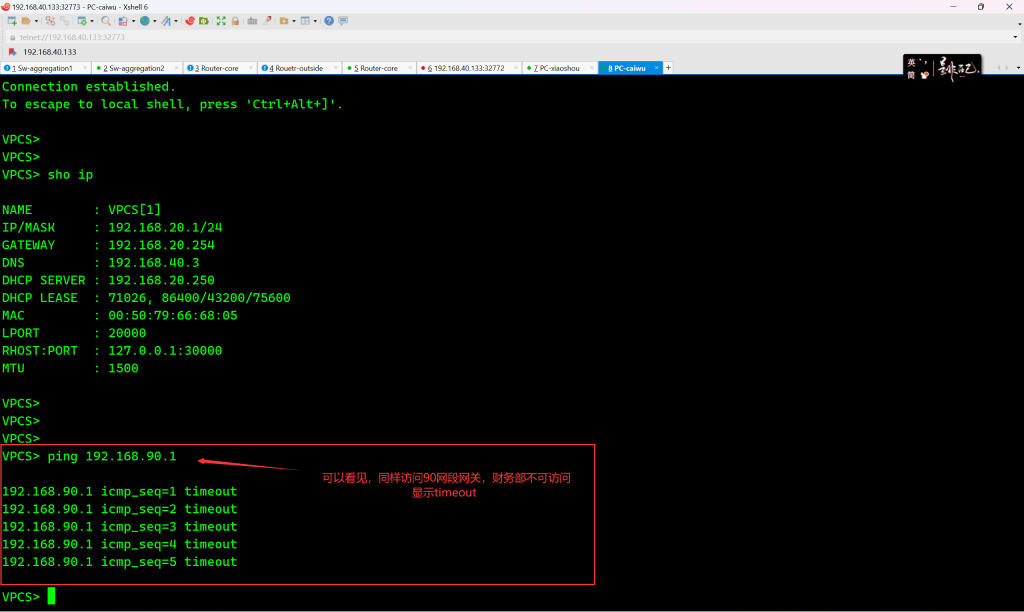This screenshot has width=1024, height=612.
Task: Open the dropdown arrow beside Open Session
Action: [37, 21]
